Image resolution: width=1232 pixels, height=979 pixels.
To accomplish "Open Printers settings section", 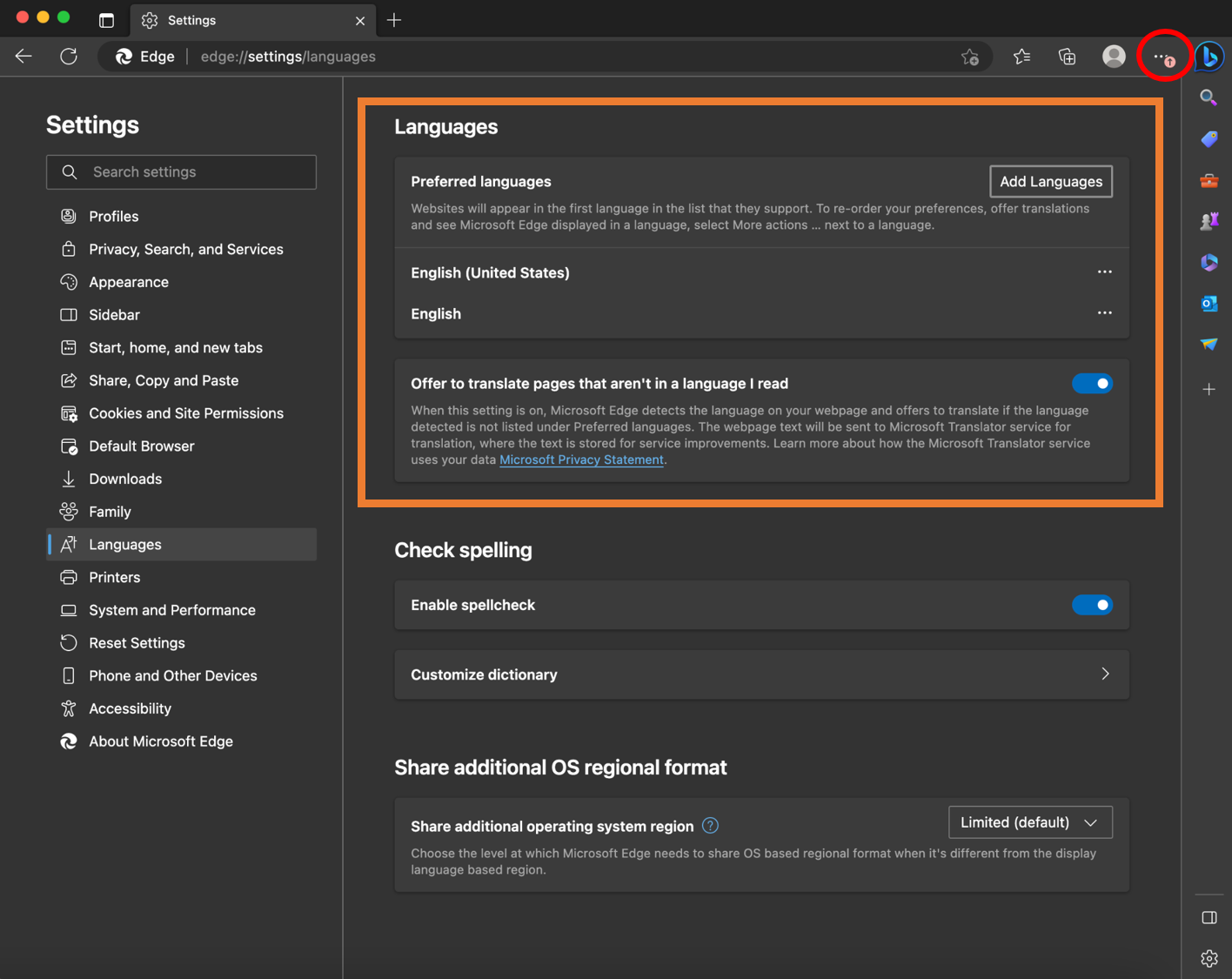I will pos(181,578).
